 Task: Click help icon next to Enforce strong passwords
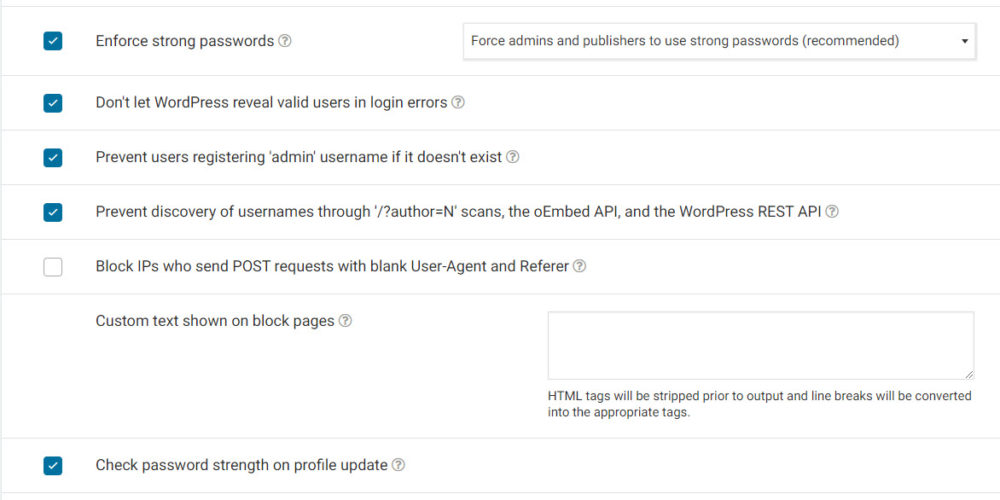285,41
